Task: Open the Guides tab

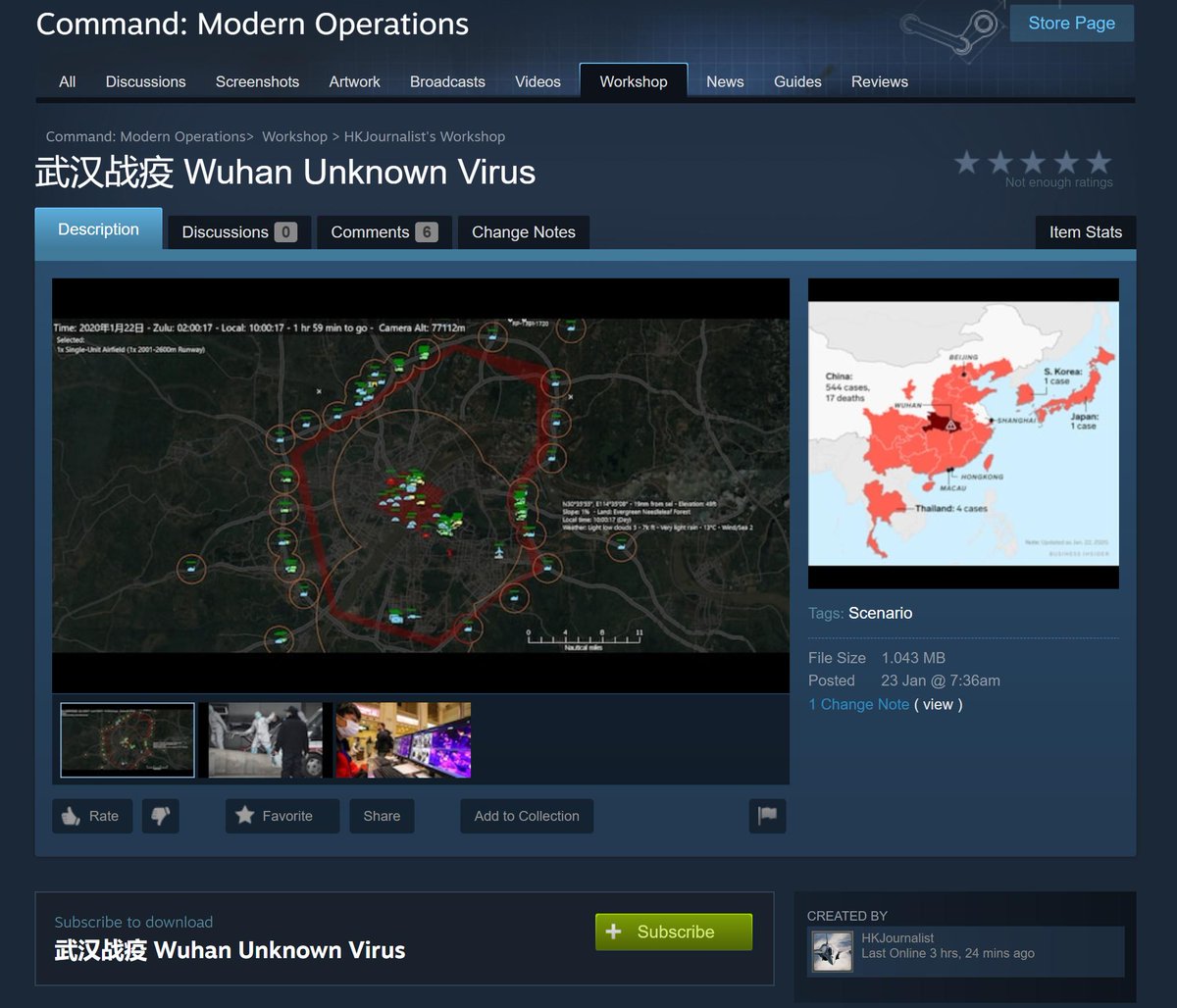Action: pos(797,81)
